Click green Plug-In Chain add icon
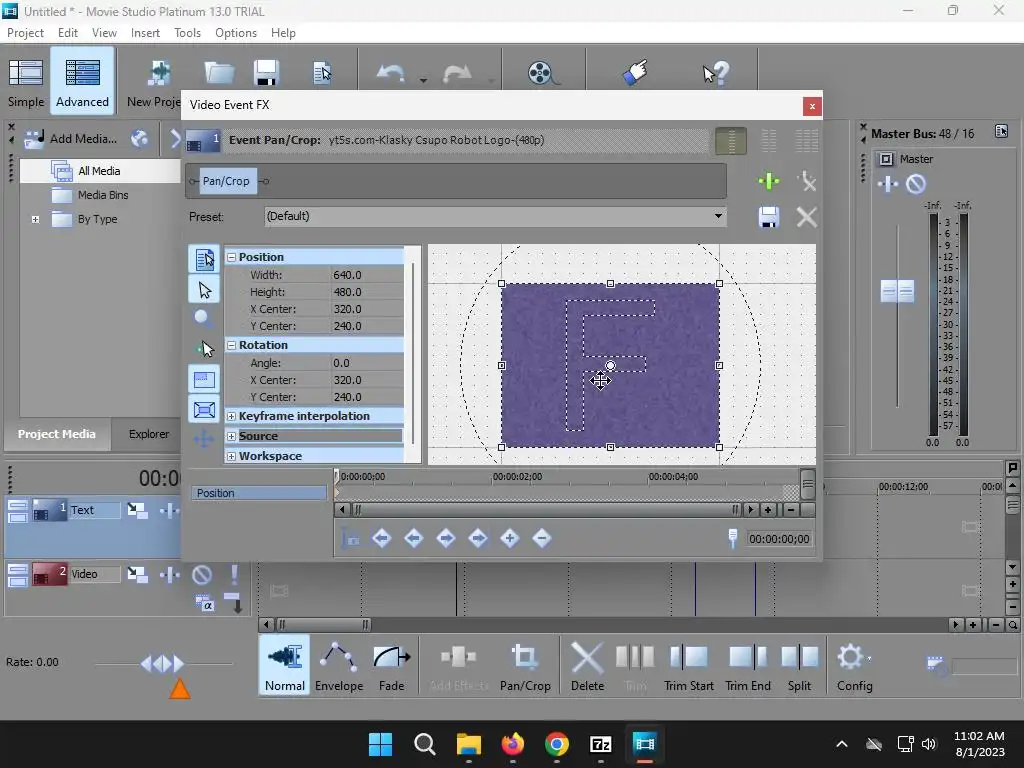1024x768 pixels. [769, 181]
